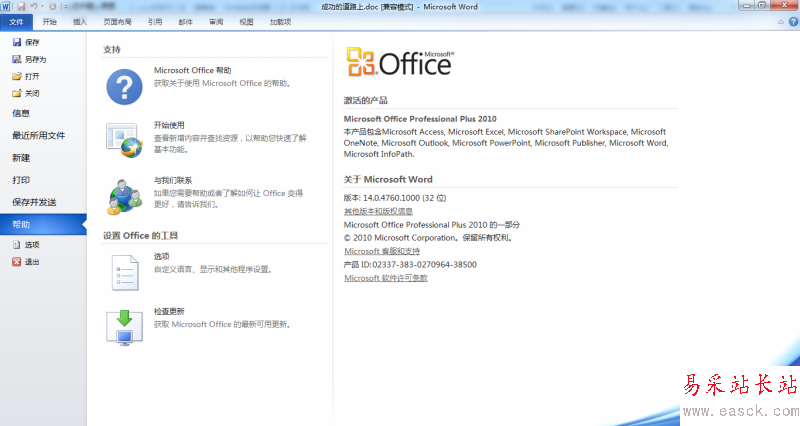Open the quick access toolbar customize dropdown
Viewport: 800px width, 426px height.
click(x=65, y=7)
